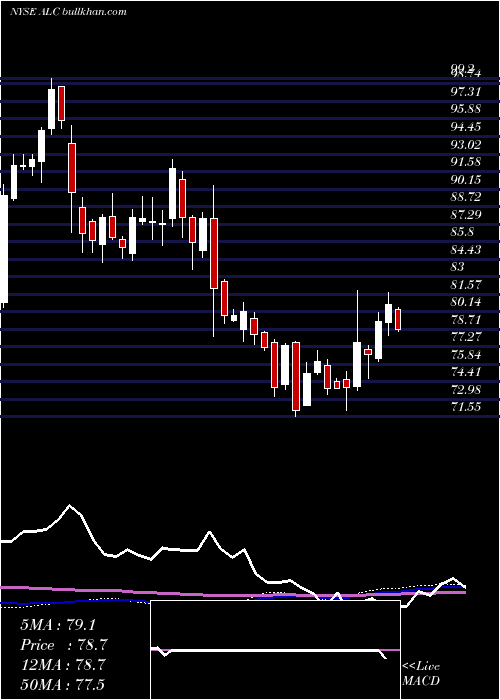
Task: Click the 50MA : 77.5 readout
Action: [x=63, y=684]
